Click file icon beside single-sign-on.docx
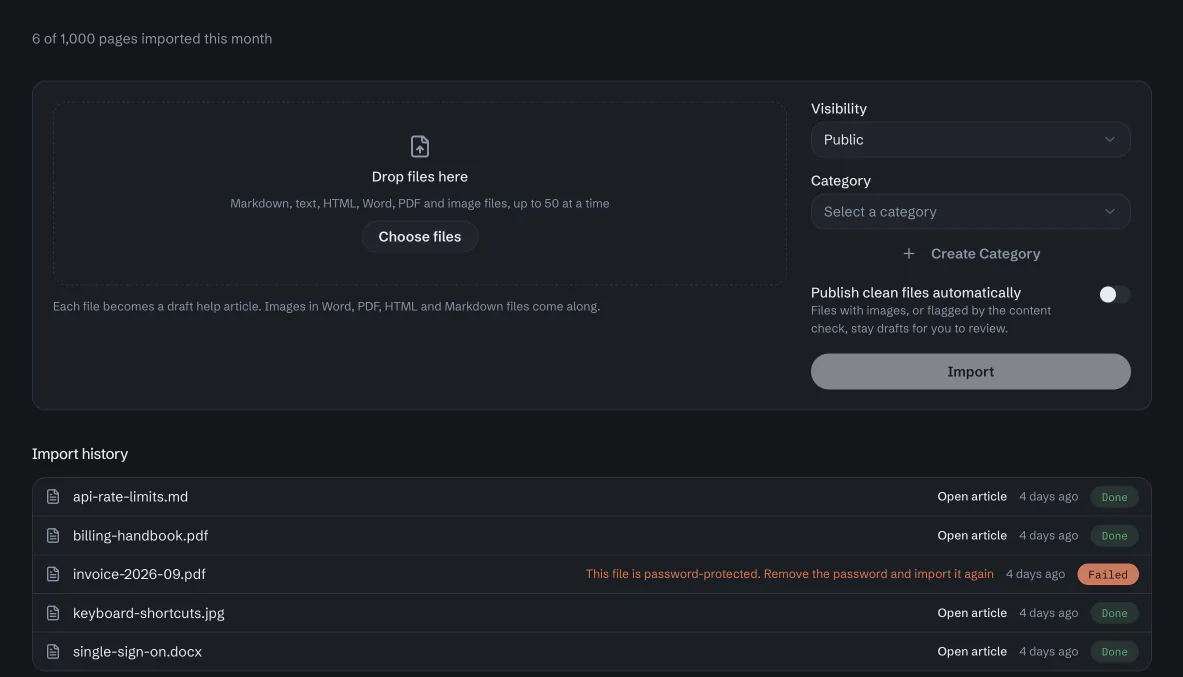Image resolution: width=1183 pixels, height=677 pixels. click(x=53, y=651)
